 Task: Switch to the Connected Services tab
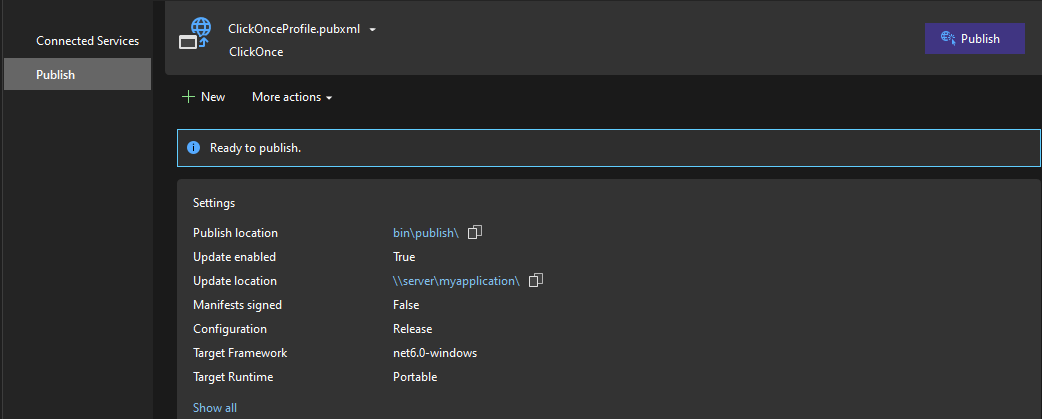click(87, 41)
